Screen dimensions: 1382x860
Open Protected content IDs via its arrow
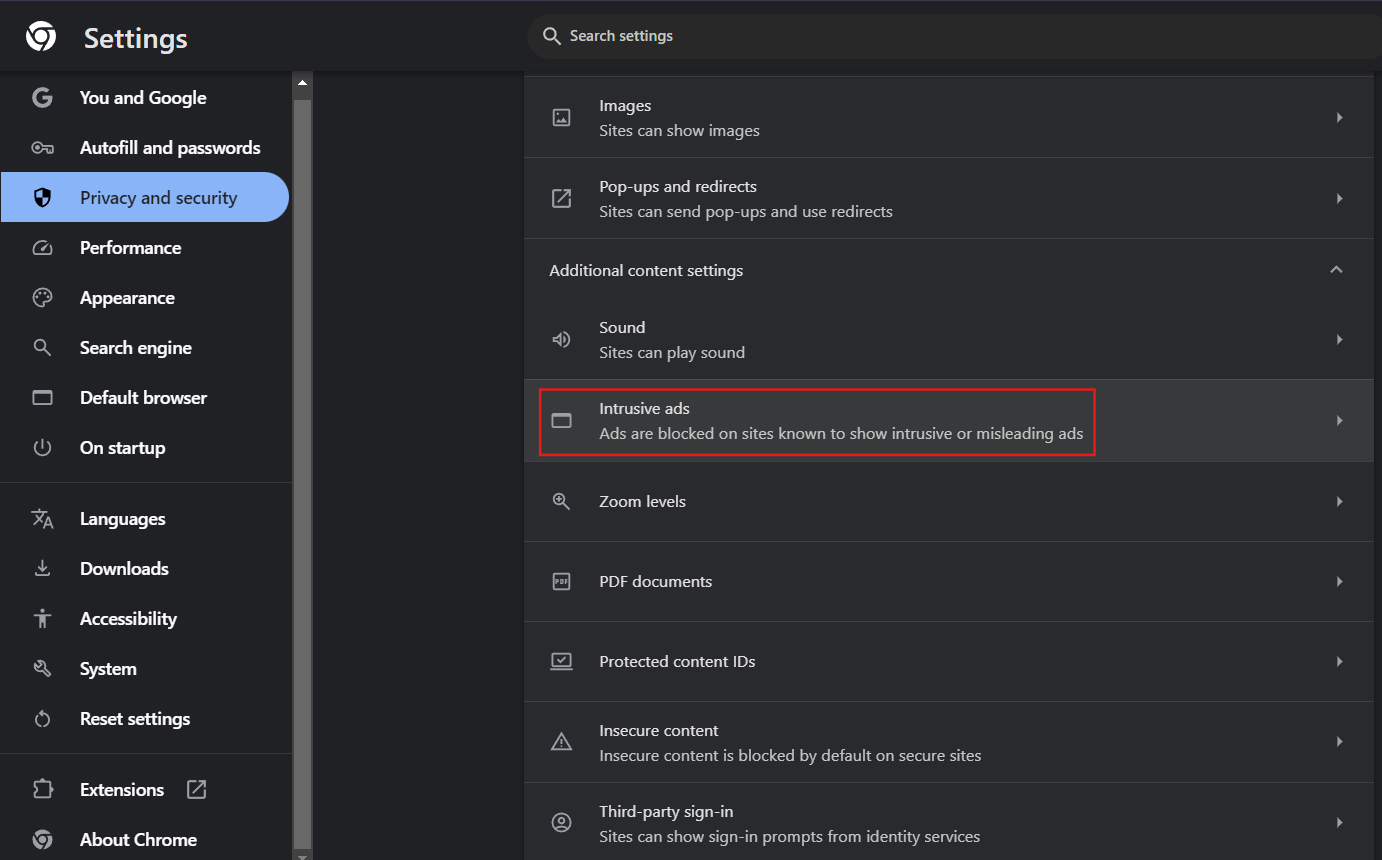[x=1339, y=662]
